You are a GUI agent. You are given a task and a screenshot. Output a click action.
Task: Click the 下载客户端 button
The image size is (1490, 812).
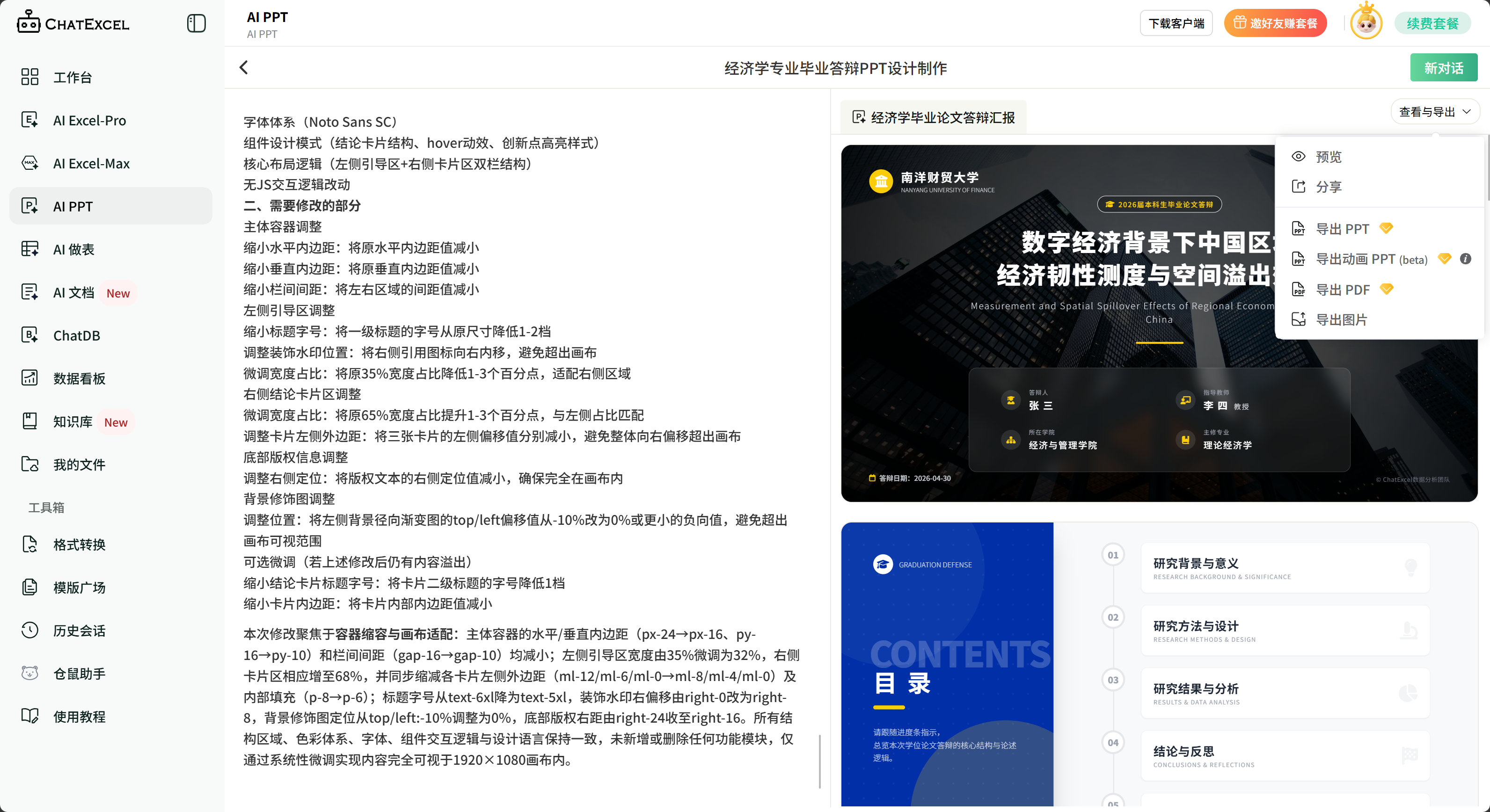click(x=1176, y=23)
